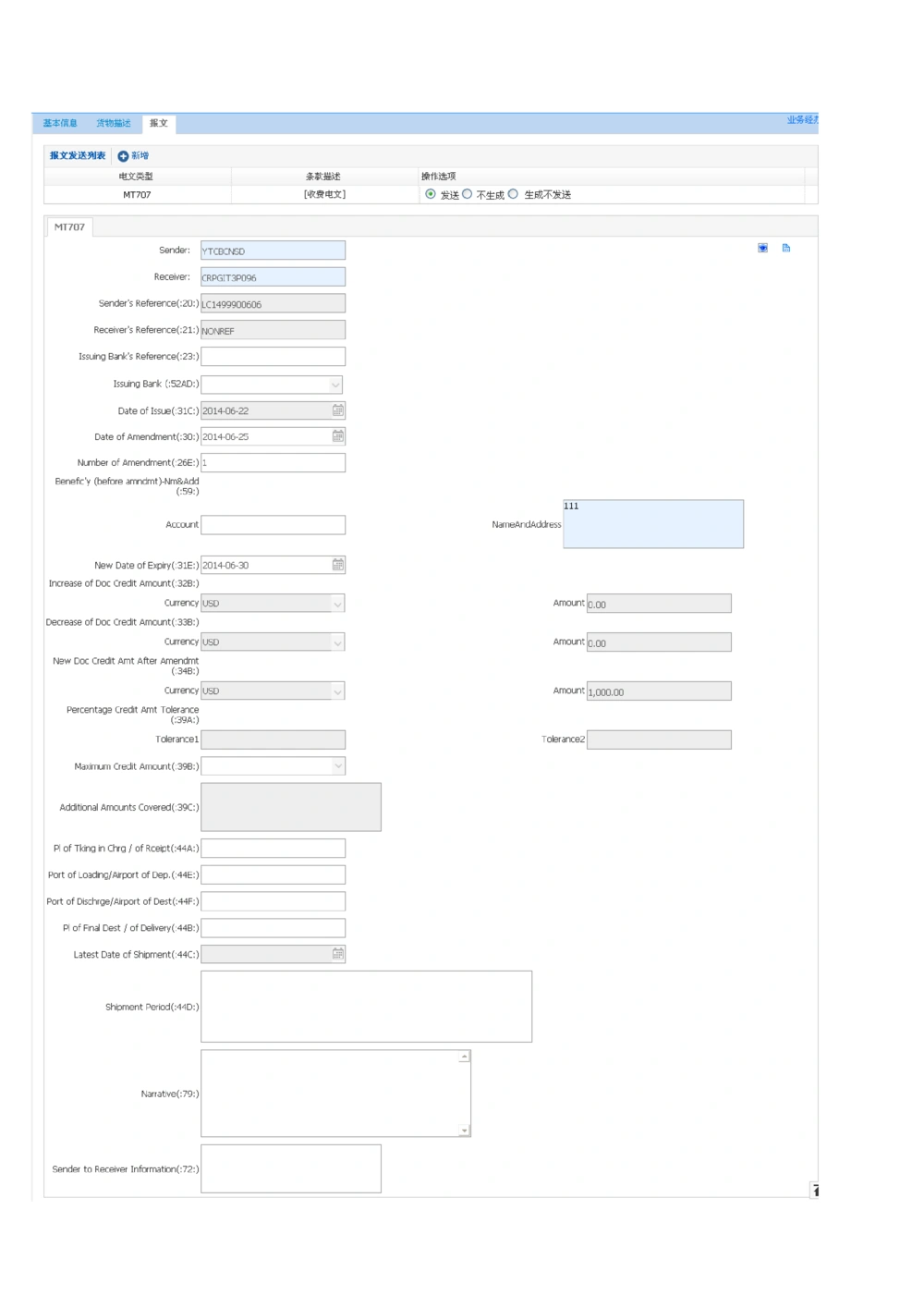
Task: Click the 新增 plus icon
Action: coord(123,156)
